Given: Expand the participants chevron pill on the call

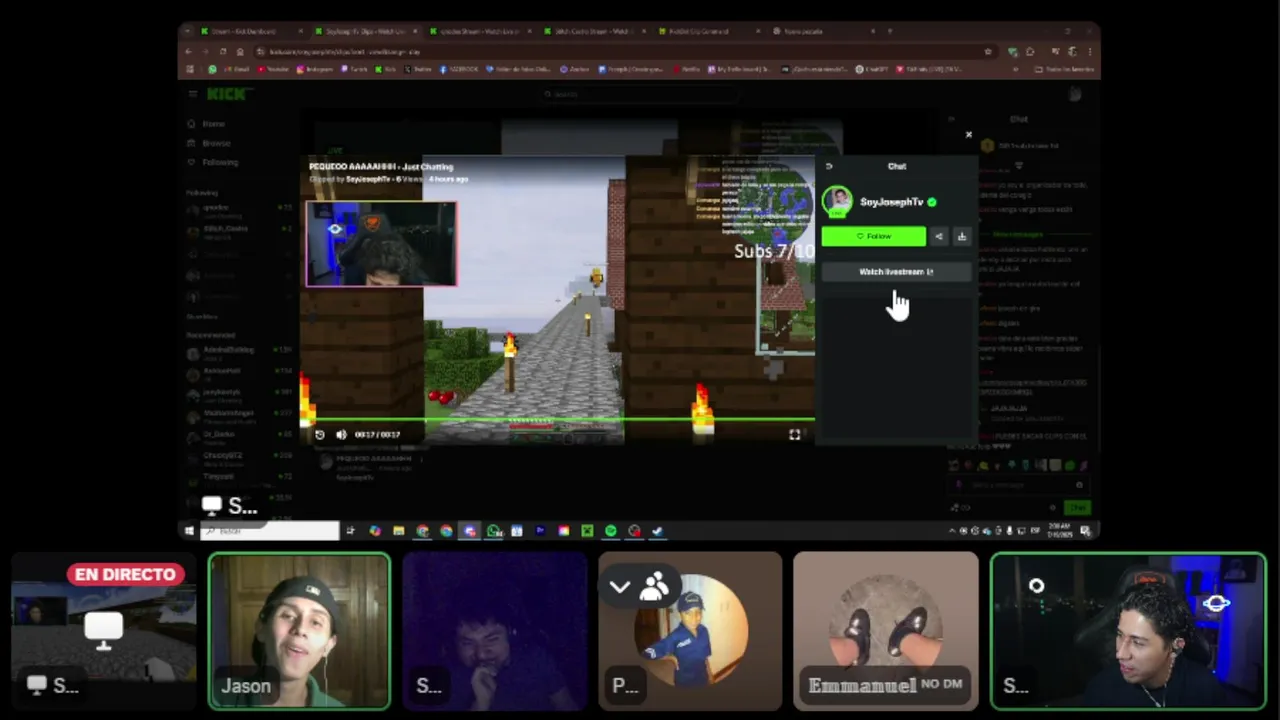Looking at the screenshot, I should click(x=640, y=587).
